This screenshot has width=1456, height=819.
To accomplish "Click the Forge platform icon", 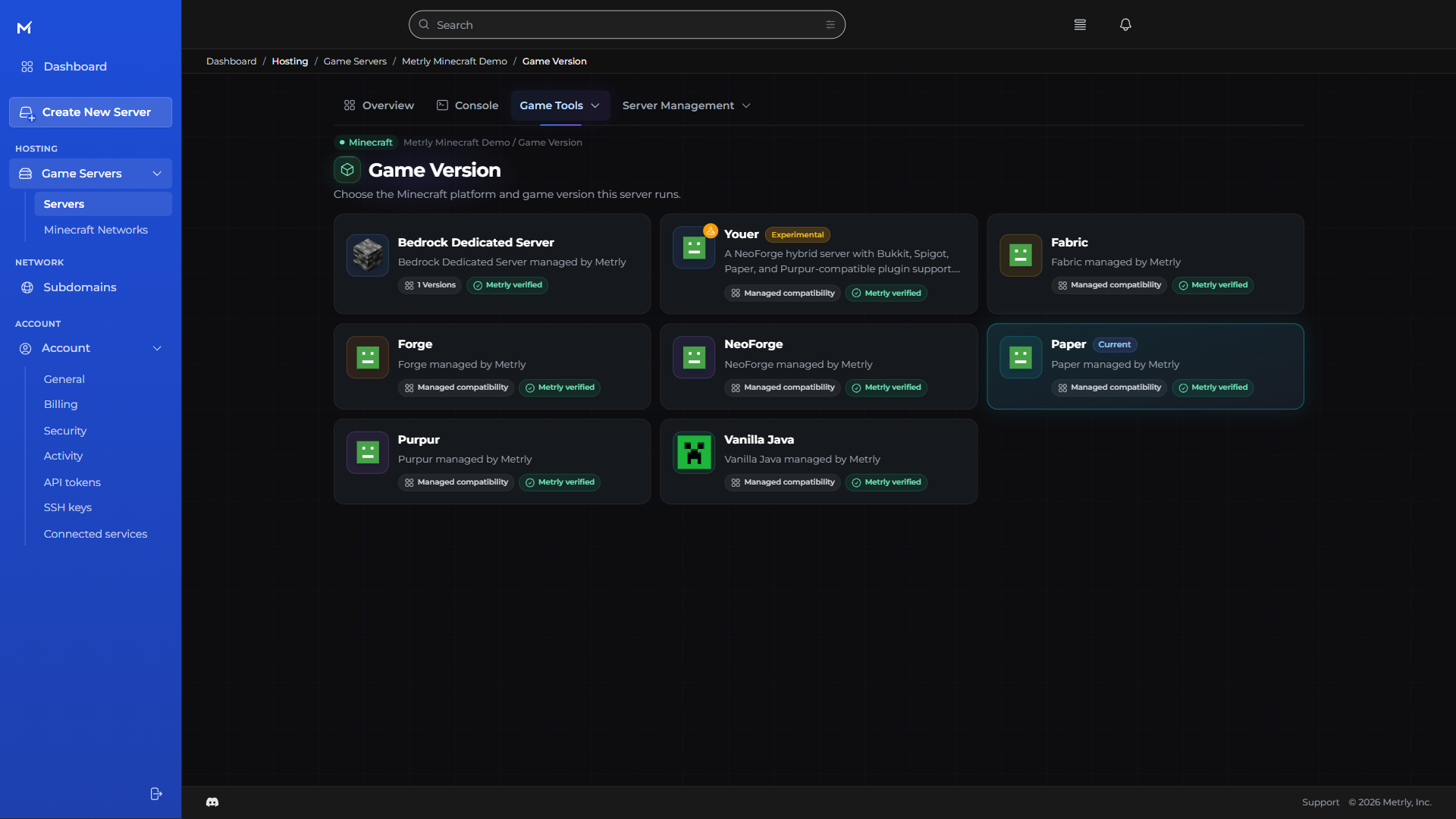I will click(x=368, y=357).
